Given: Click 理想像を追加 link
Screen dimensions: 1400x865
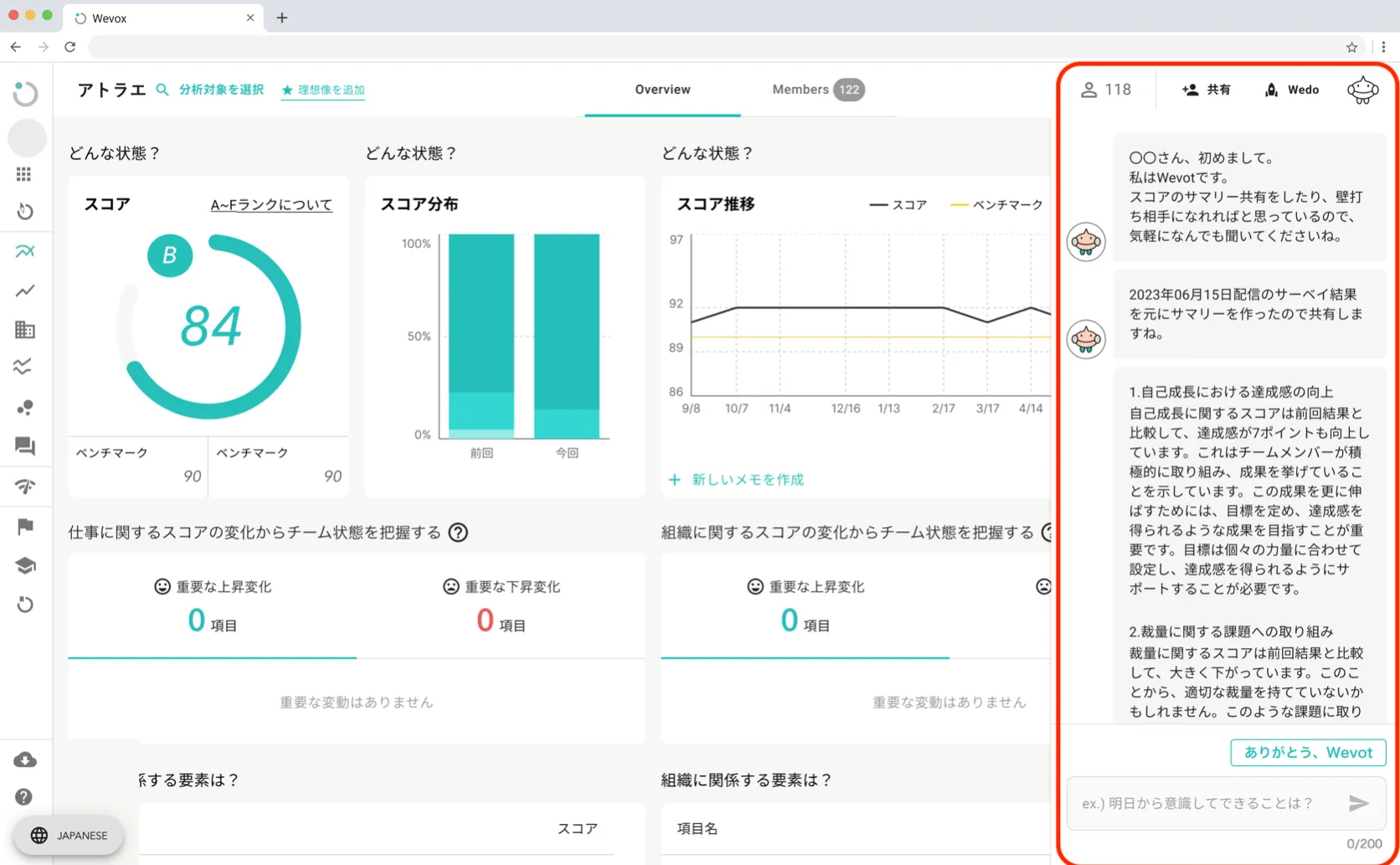Looking at the screenshot, I should point(323,90).
